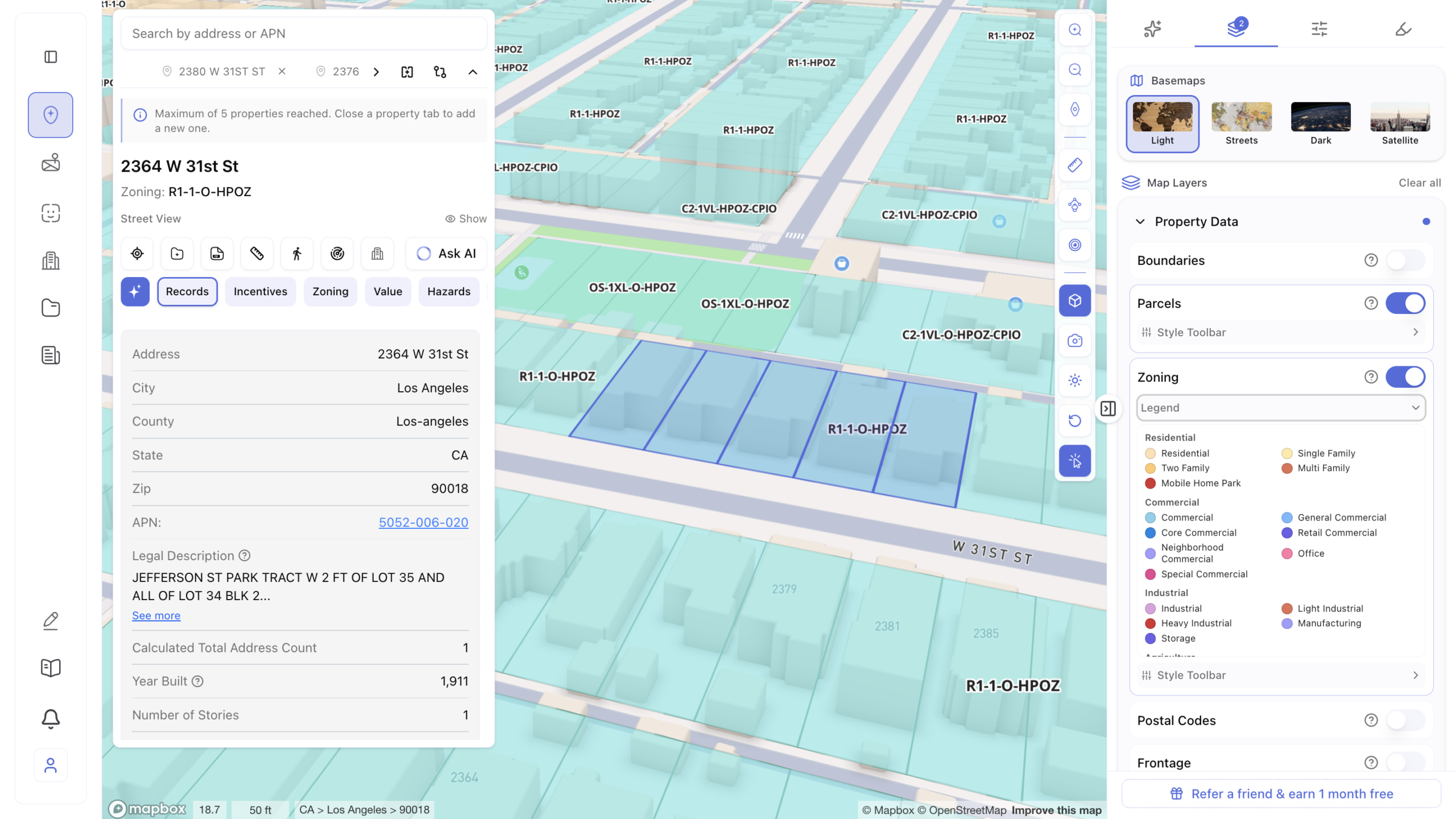Click the compass north icon on map
Screen dimensions: 1456x819
coord(1074,109)
